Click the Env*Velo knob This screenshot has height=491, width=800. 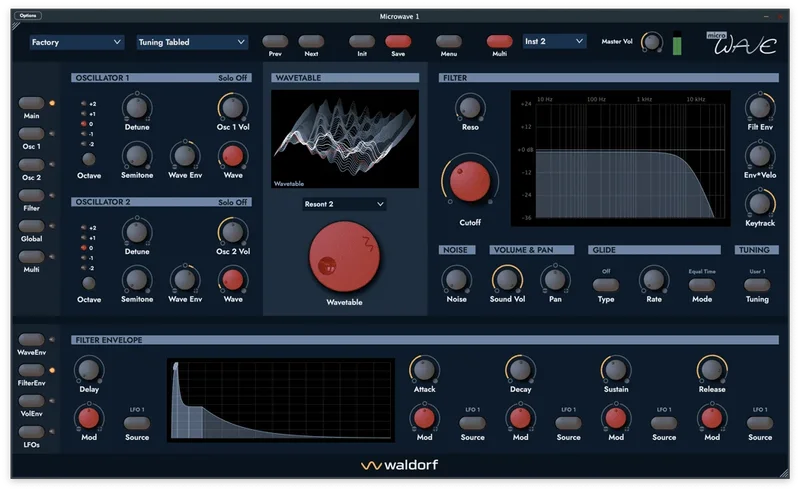tap(760, 156)
